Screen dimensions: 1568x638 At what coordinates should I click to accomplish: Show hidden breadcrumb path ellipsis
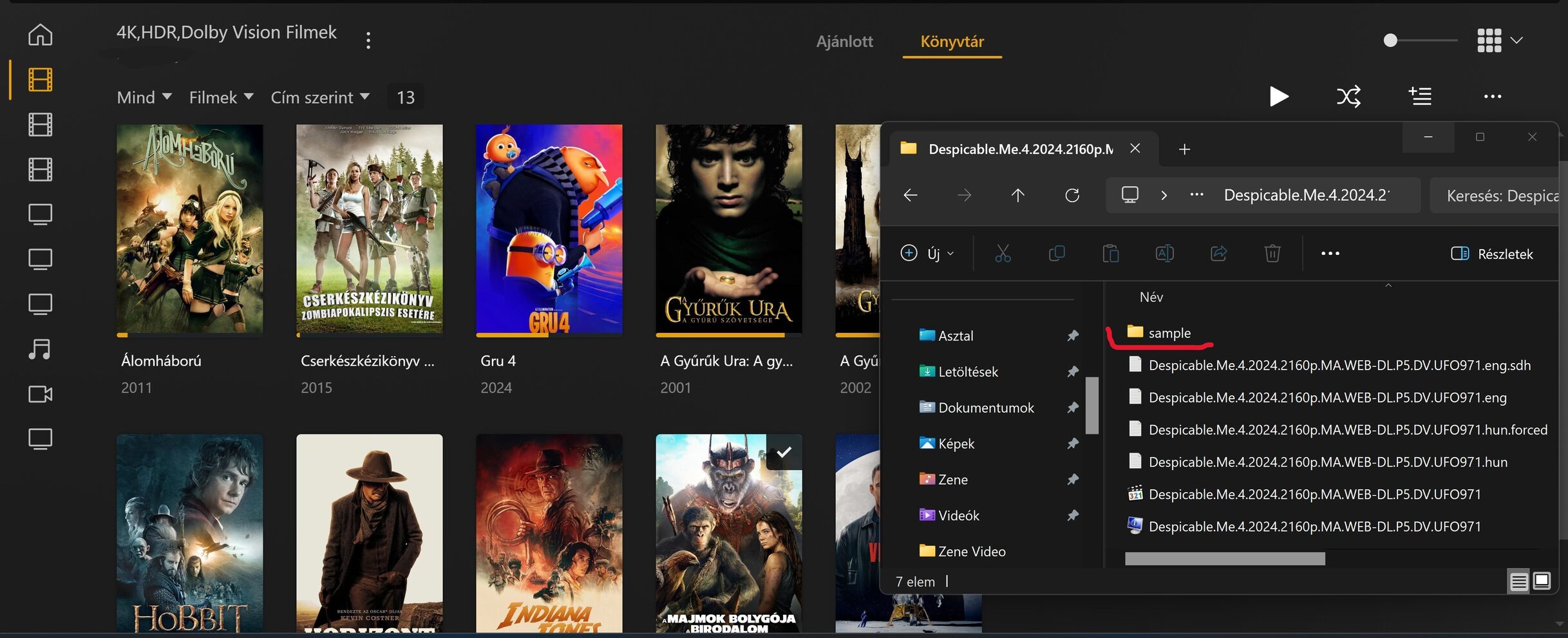(x=1196, y=195)
